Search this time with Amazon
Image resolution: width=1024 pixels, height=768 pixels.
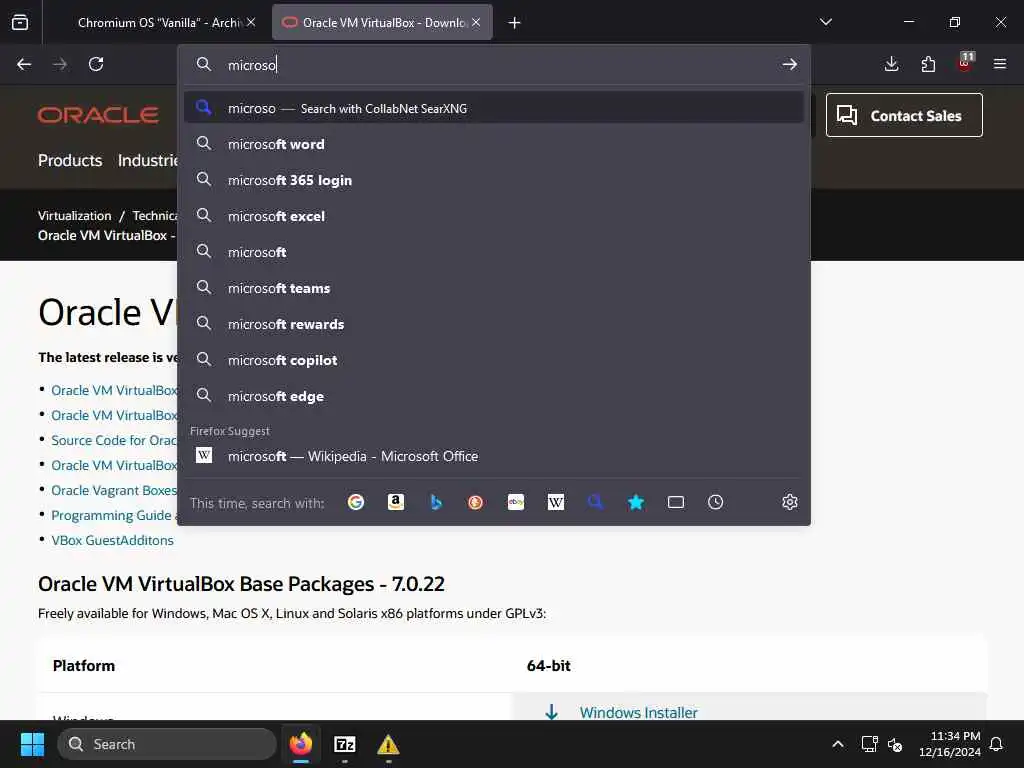point(396,502)
